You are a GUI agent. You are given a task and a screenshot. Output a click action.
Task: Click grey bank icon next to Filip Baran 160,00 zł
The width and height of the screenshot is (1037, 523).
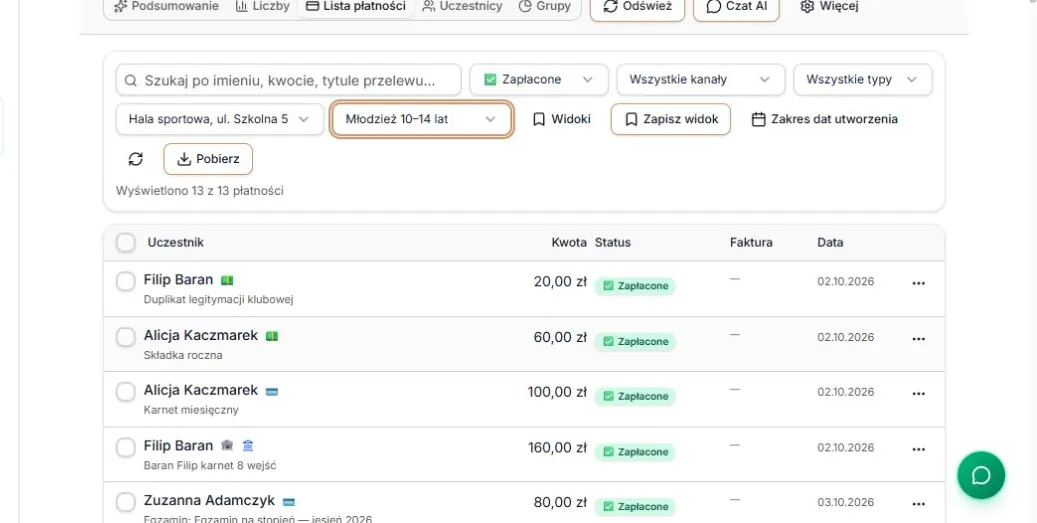pos(227,446)
